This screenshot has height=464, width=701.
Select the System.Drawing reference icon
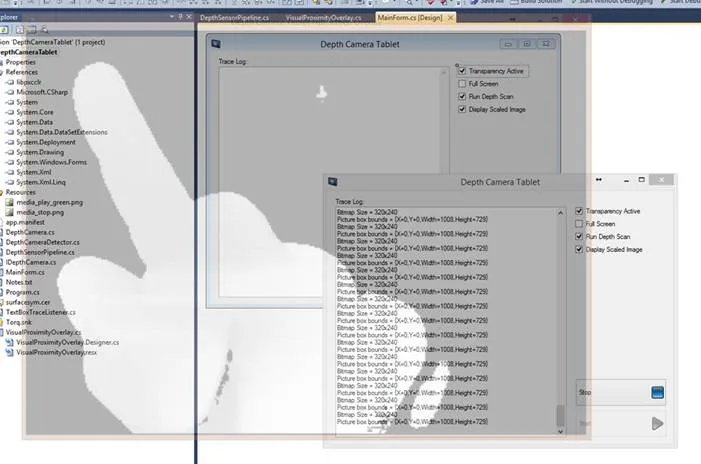10,152
